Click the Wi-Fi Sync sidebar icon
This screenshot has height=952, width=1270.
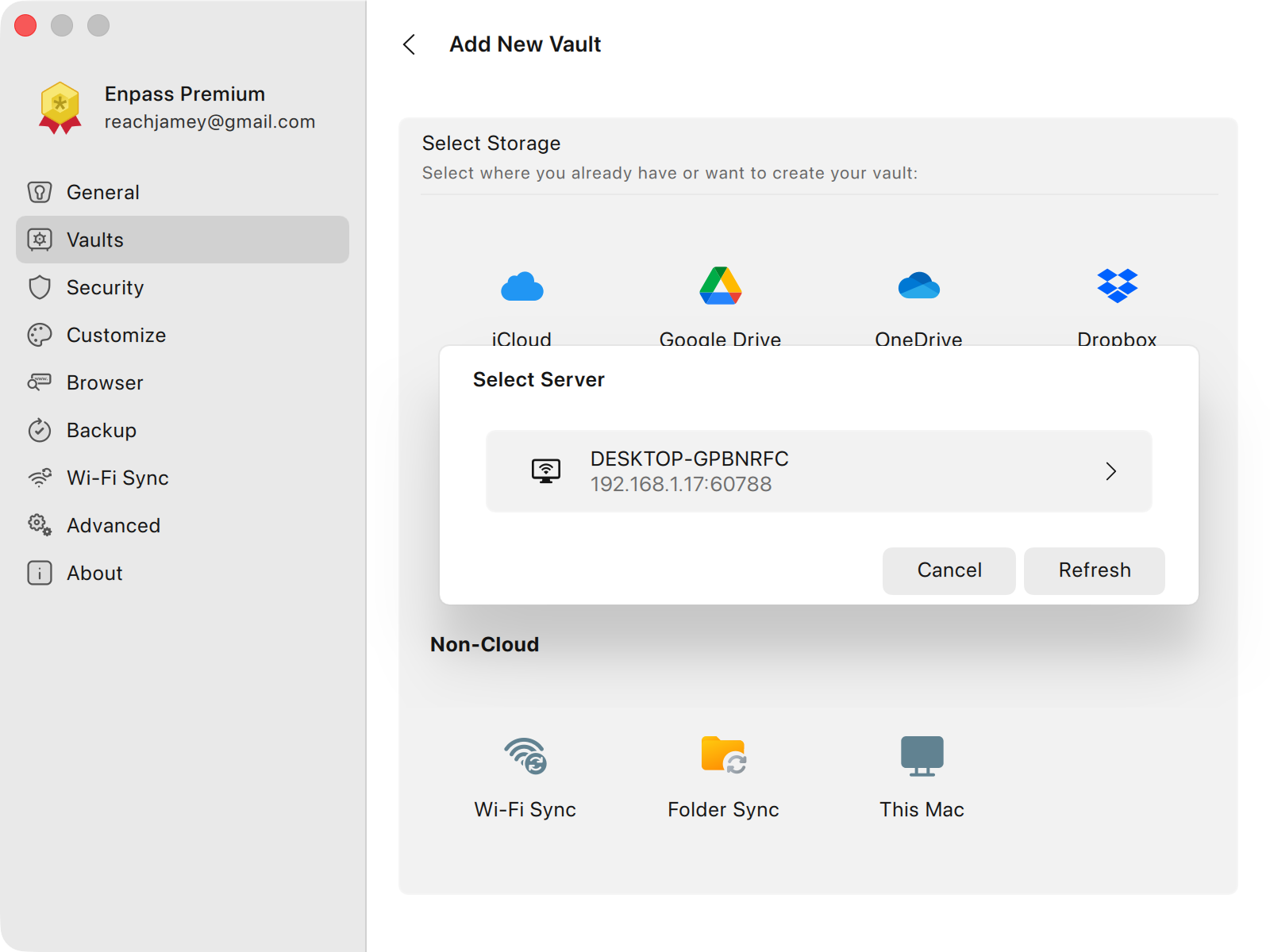[x=40, y=478]
